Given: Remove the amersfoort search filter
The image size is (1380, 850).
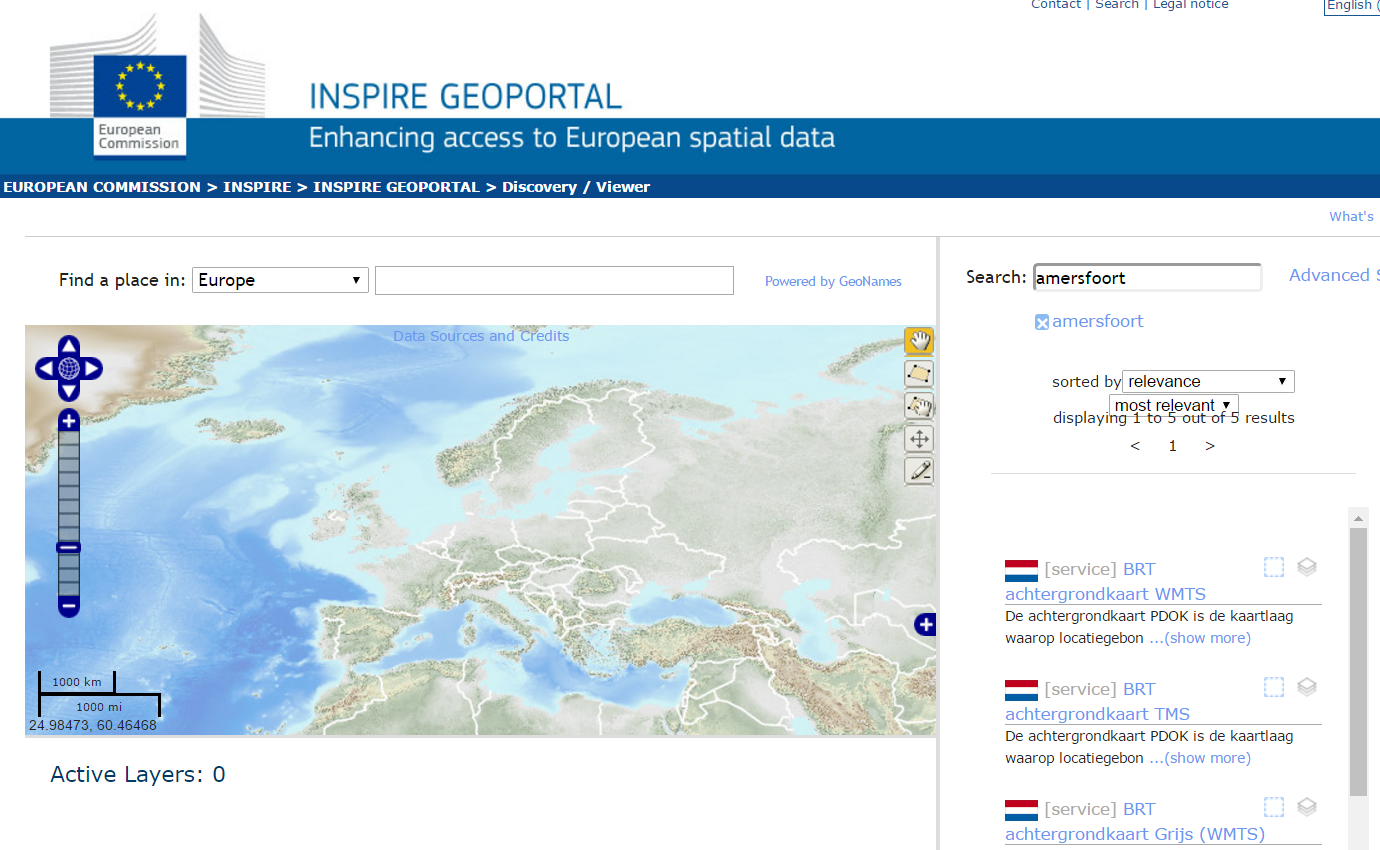Looking at the screenshot, I should click(1042, 322).
